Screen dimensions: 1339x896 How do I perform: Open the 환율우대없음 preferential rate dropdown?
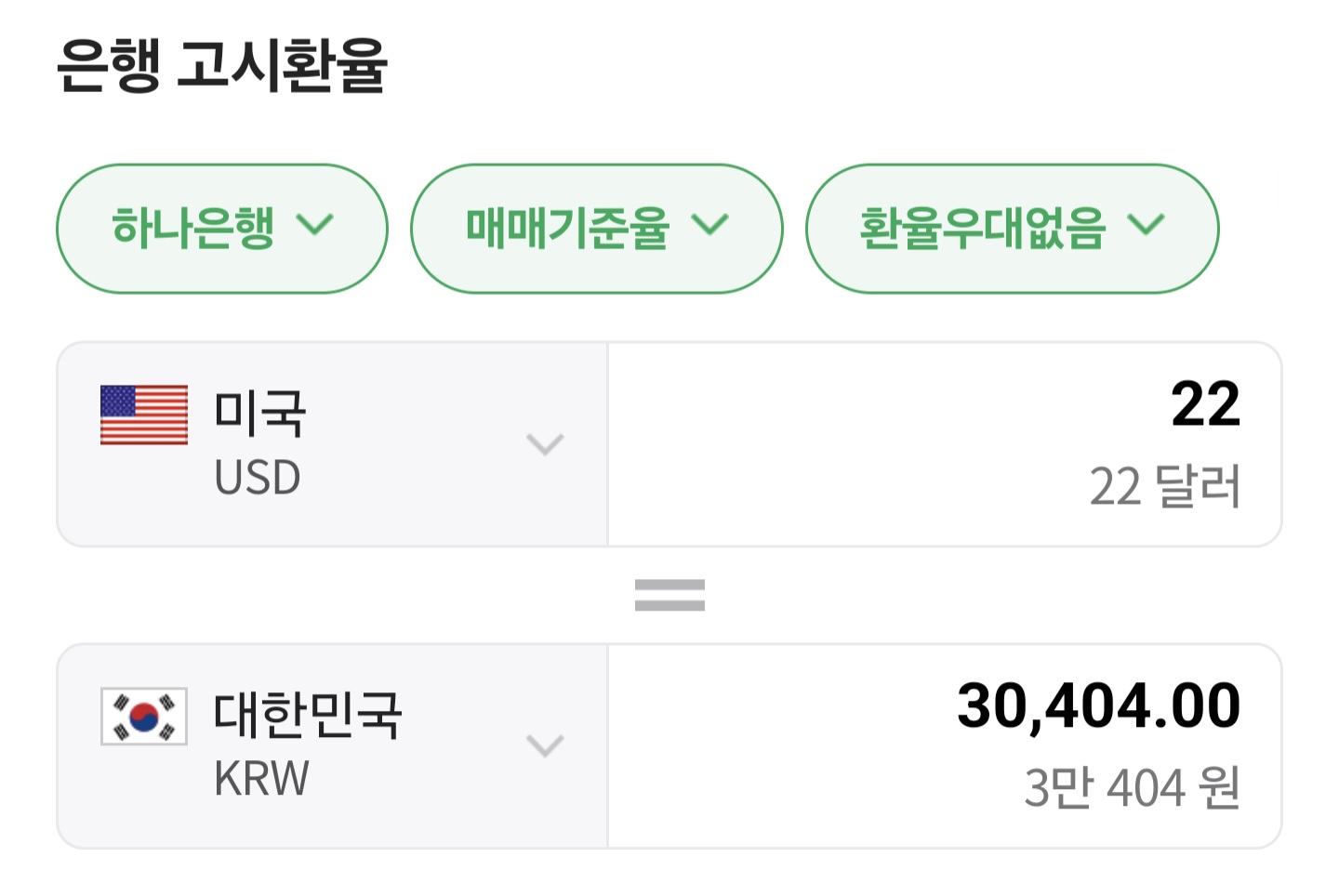tap(1012, 229)
